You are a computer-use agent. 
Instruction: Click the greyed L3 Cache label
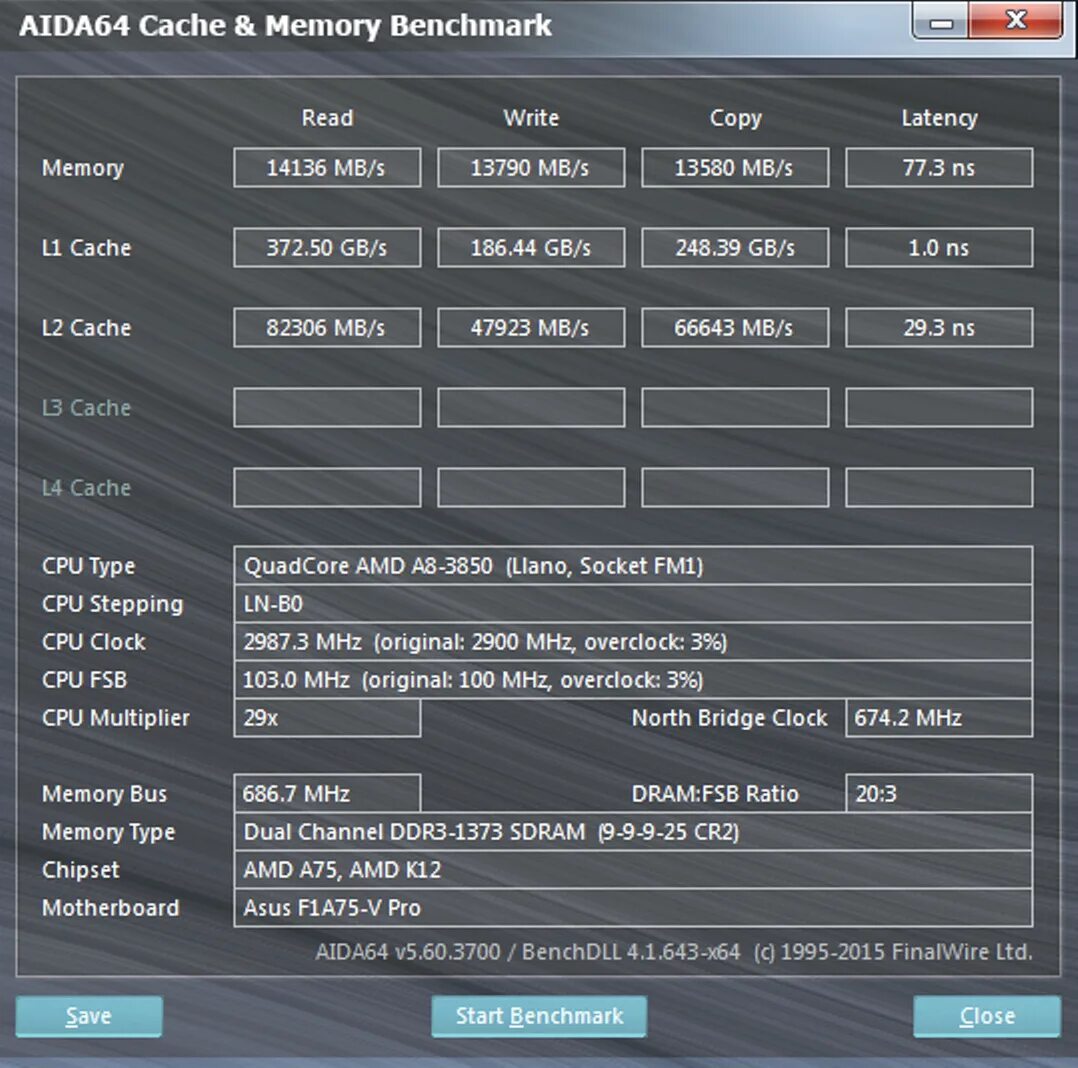click(x=87, y=407)
